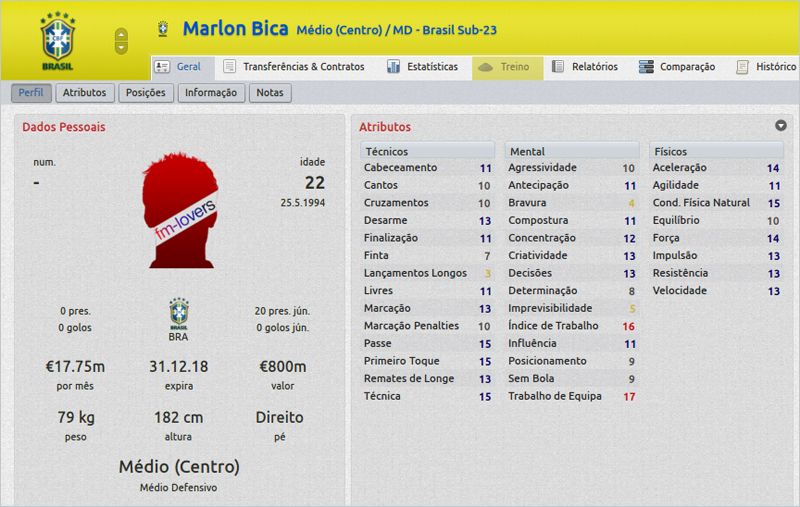
Task: Open the Informação view
Action: (x=210, y=93)
